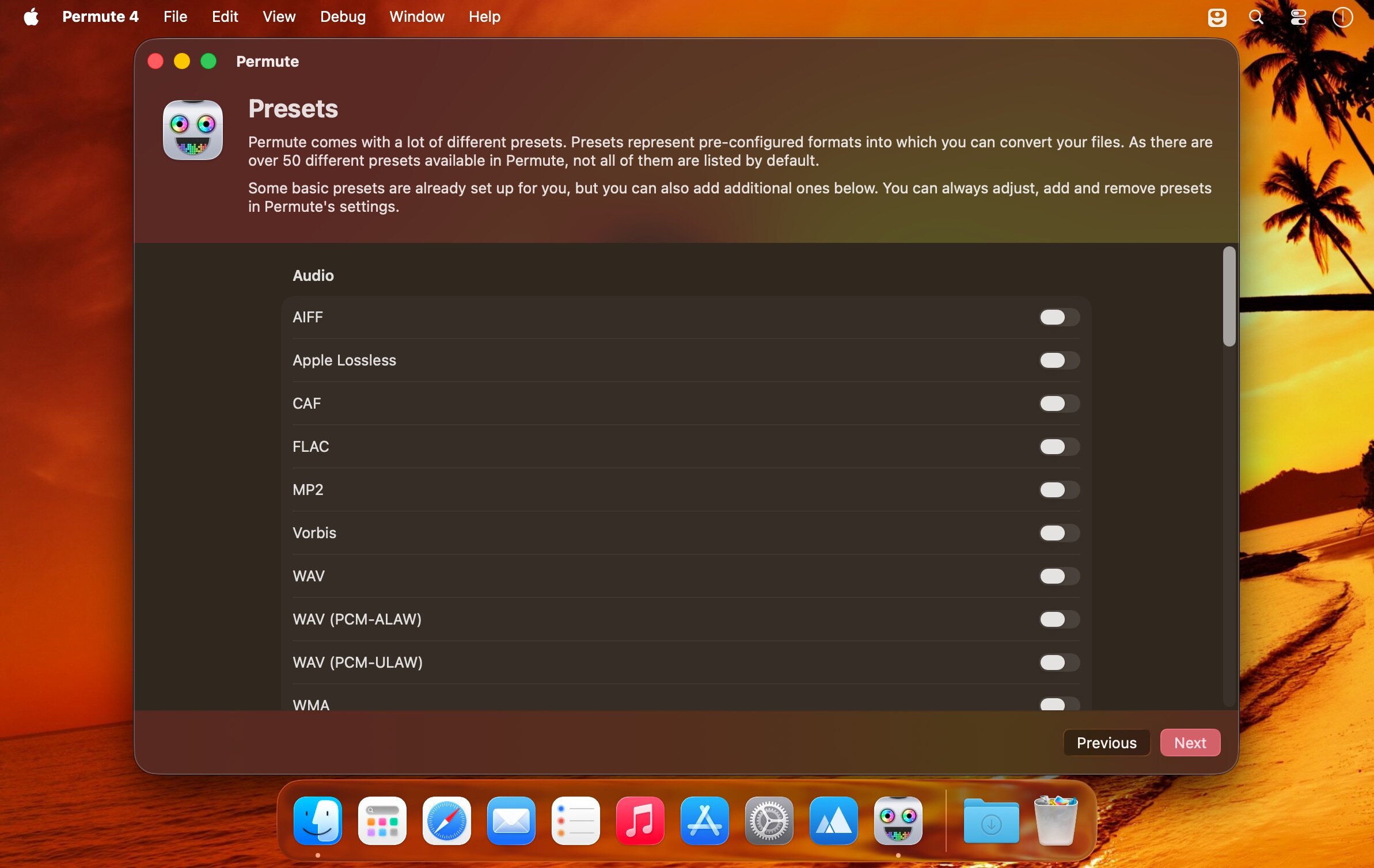Image resolution: width=1374 pixels, height=868 pixels.
Task: Open the Downloads folder in the Dock
Action: tap(991, 821)
